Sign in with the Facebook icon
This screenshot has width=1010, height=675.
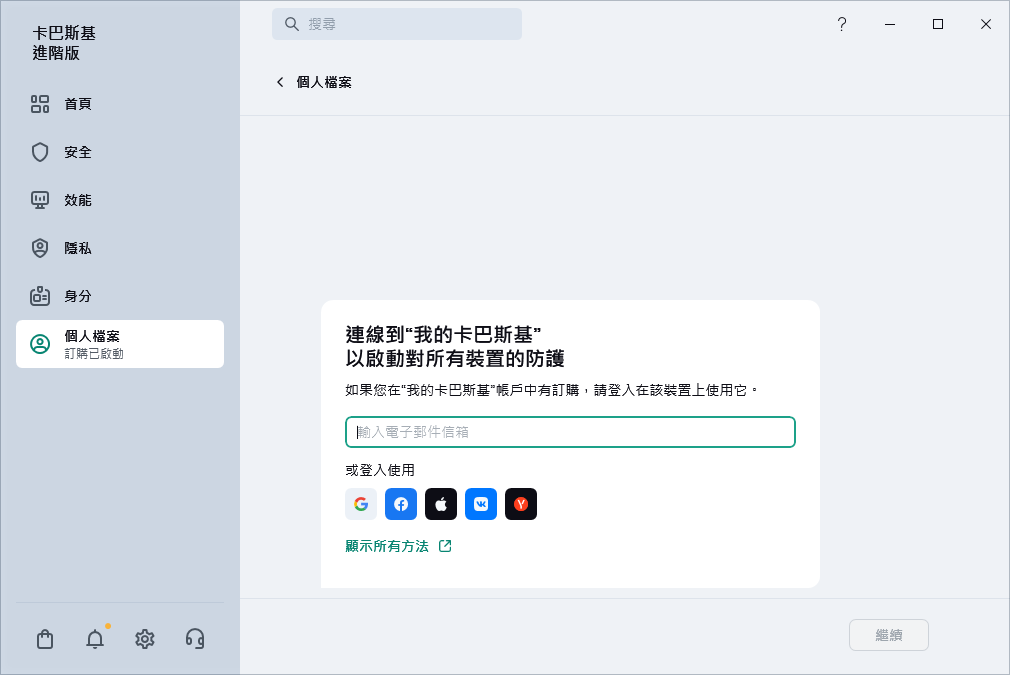401,504
